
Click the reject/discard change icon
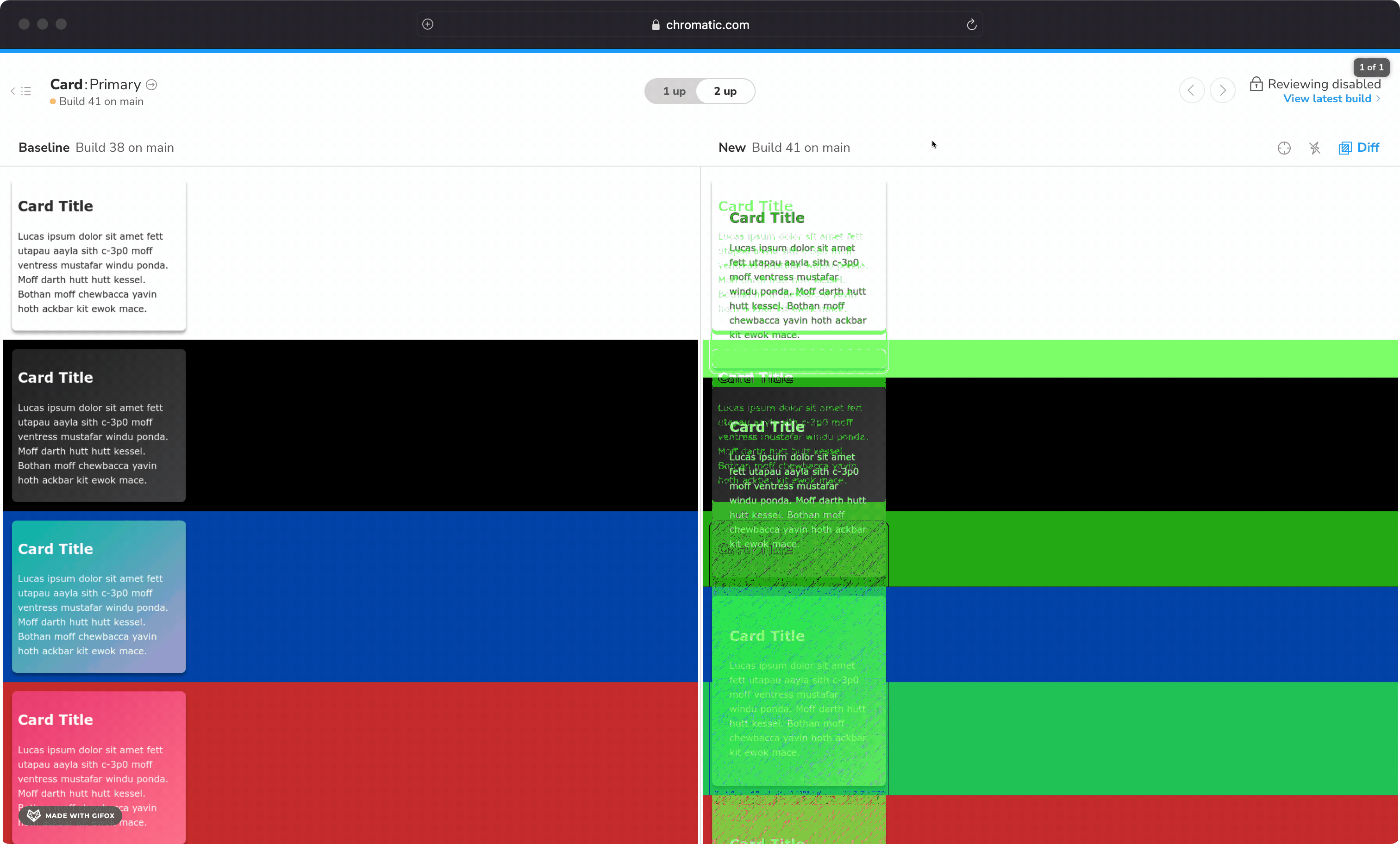click(1314, 147)
